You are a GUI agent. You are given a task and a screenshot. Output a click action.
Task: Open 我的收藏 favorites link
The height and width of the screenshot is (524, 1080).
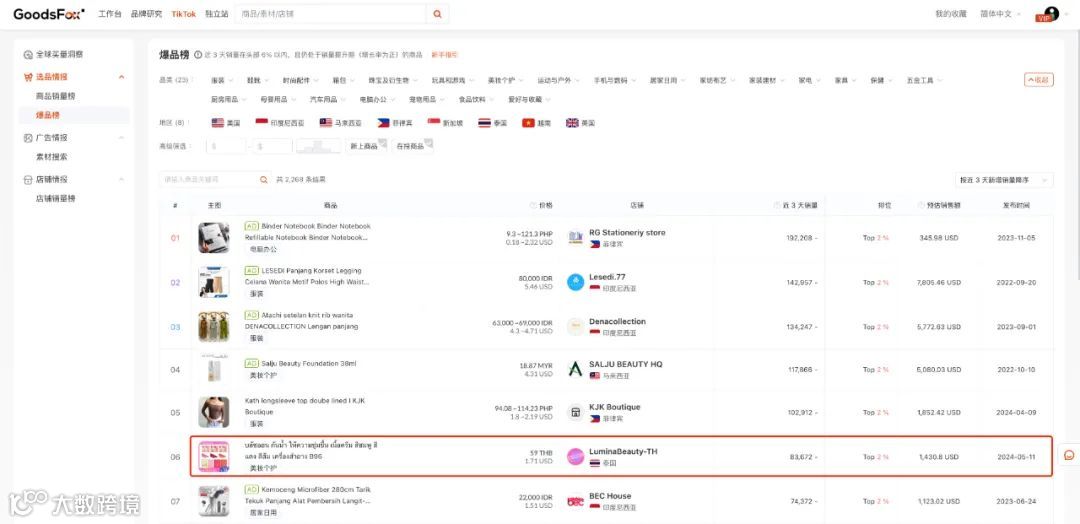tap(951, 14)
